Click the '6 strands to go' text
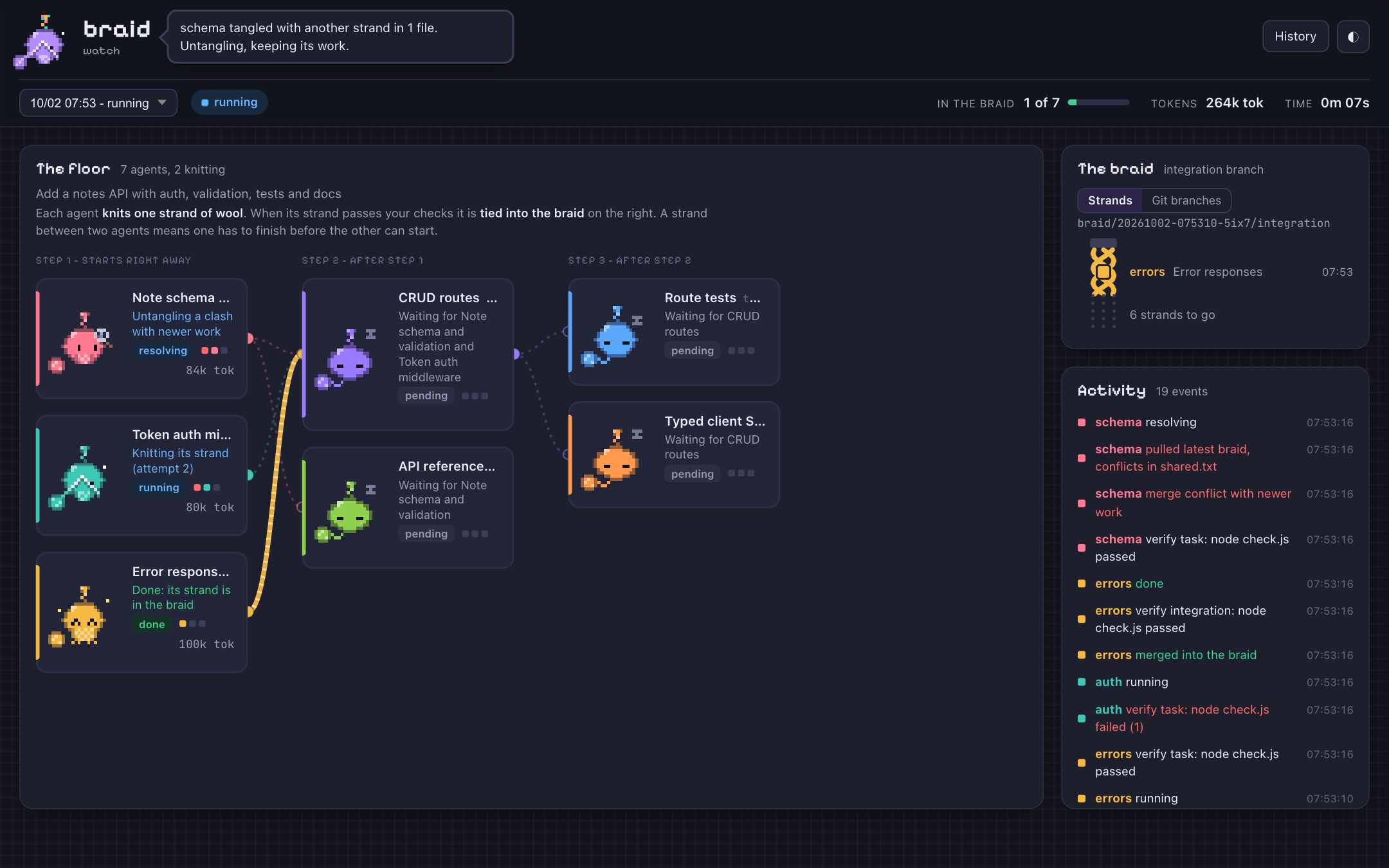This screenshot has width=1389, height=868. (1172, 315)
